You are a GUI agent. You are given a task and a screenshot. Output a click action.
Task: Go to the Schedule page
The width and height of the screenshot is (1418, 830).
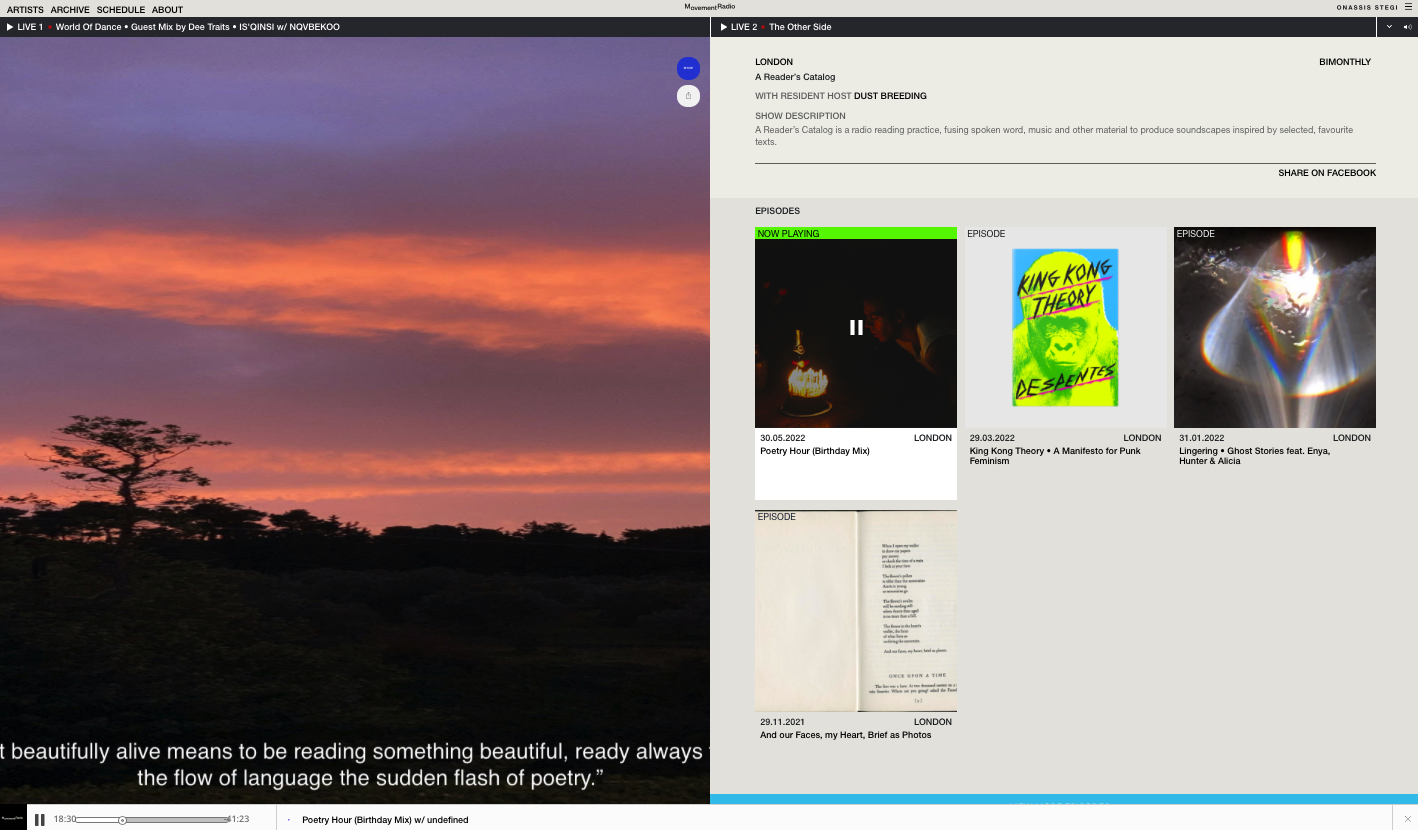coord(121,10)
